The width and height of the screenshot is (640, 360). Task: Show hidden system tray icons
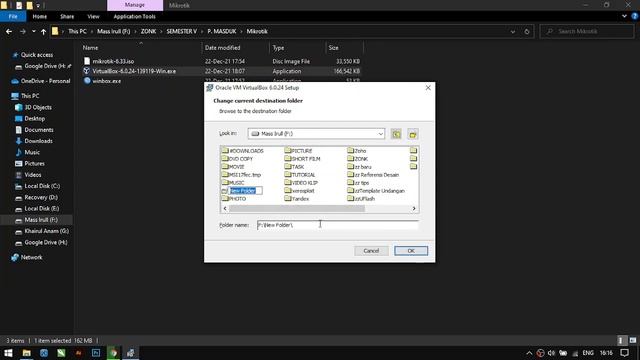[529, 353]
